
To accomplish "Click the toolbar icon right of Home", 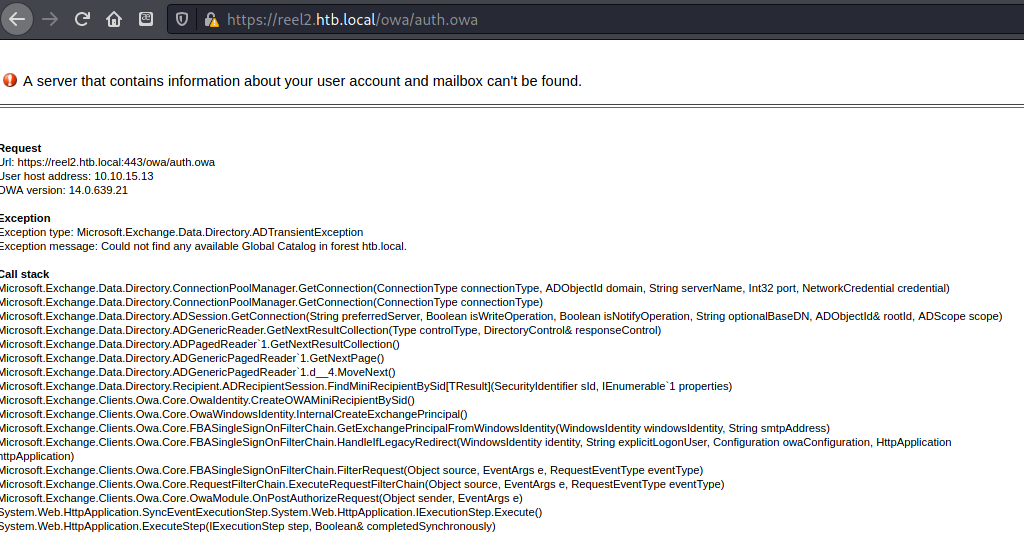I will coord(146,19).
